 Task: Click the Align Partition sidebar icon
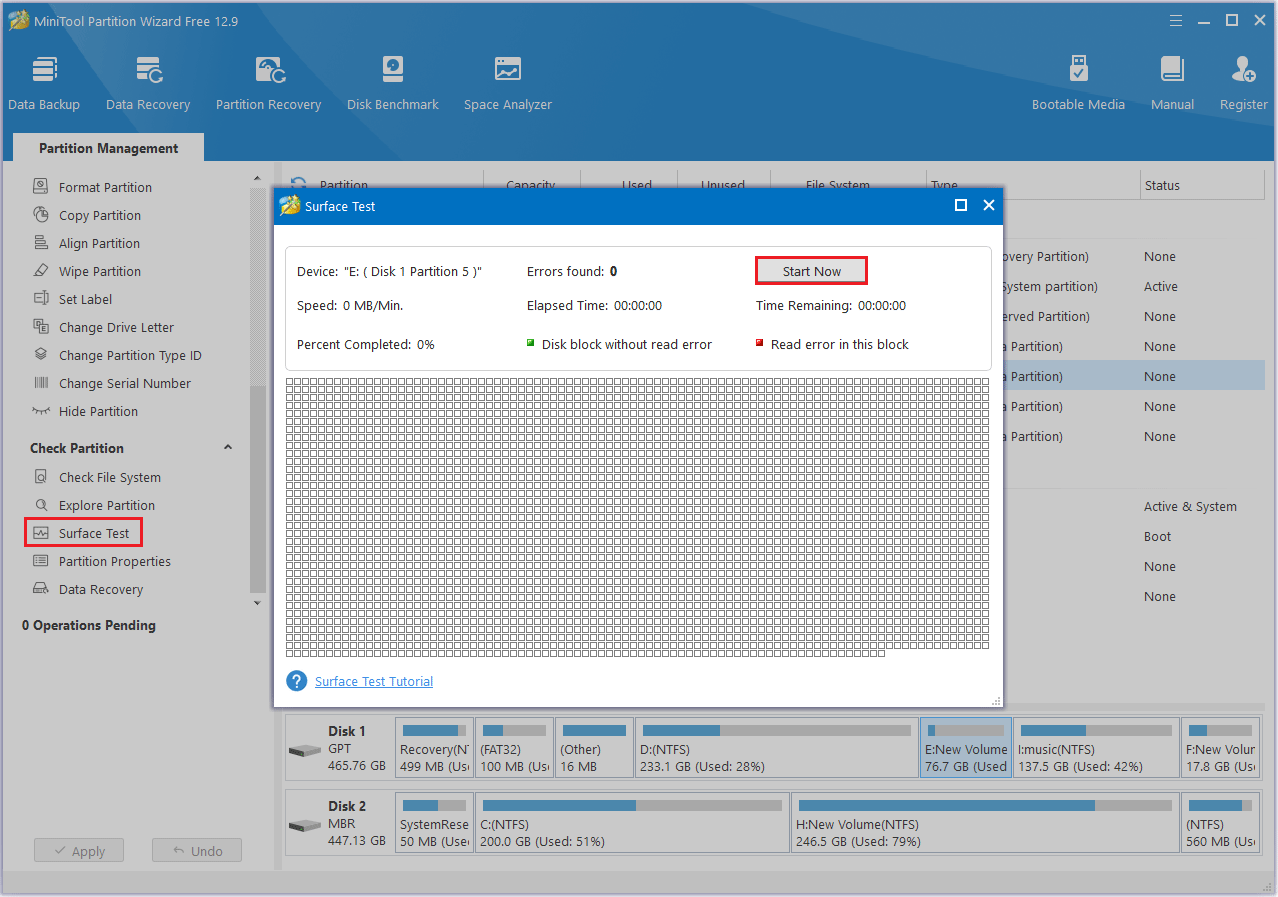pos(41,242)
